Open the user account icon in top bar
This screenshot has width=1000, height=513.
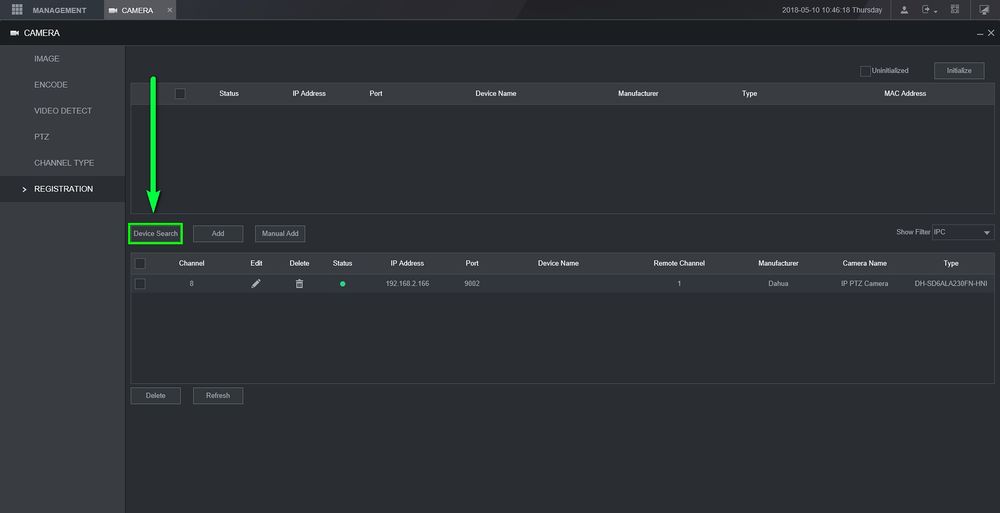905,10
